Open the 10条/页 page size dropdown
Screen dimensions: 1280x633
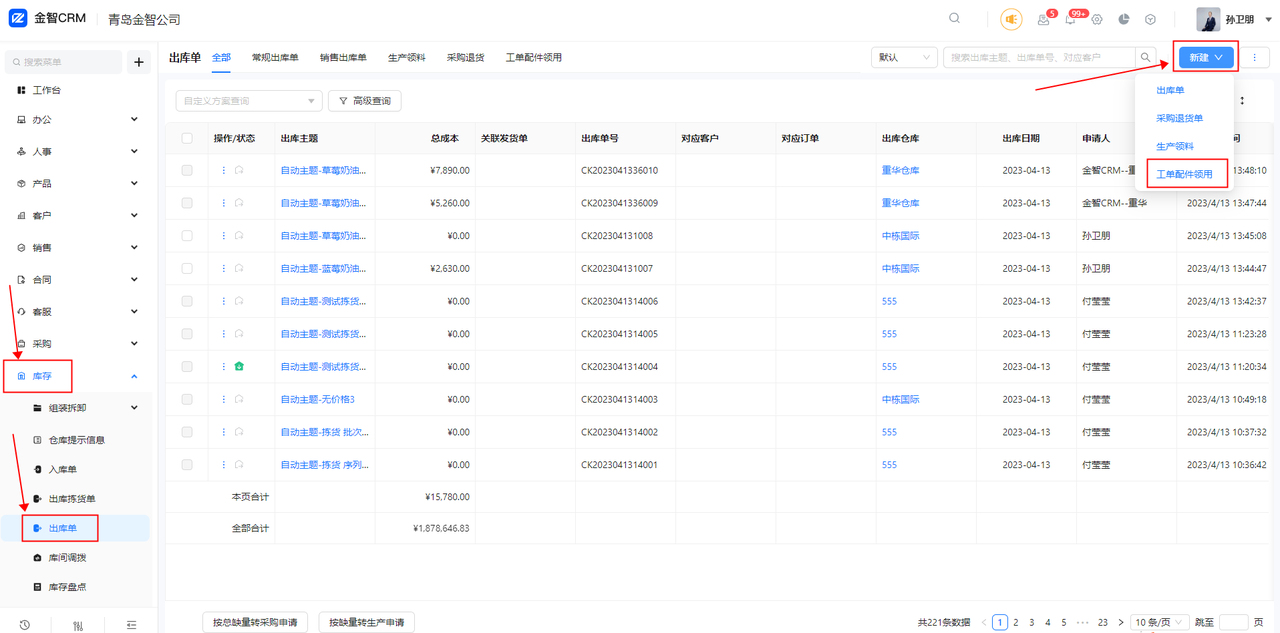pos(1160,622)
